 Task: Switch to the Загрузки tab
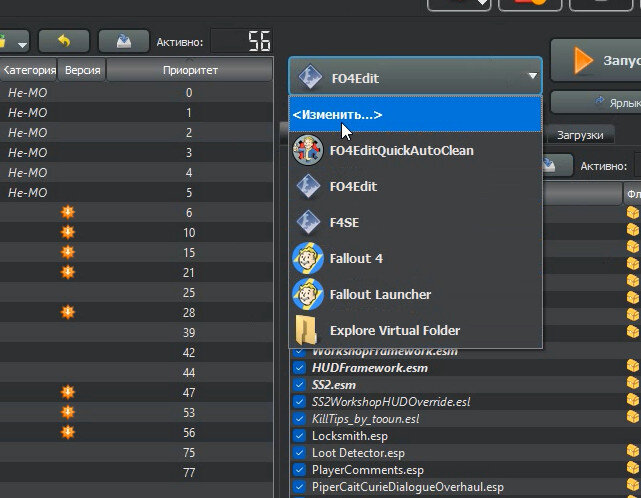pyautogui.click(x=580, y=135)
